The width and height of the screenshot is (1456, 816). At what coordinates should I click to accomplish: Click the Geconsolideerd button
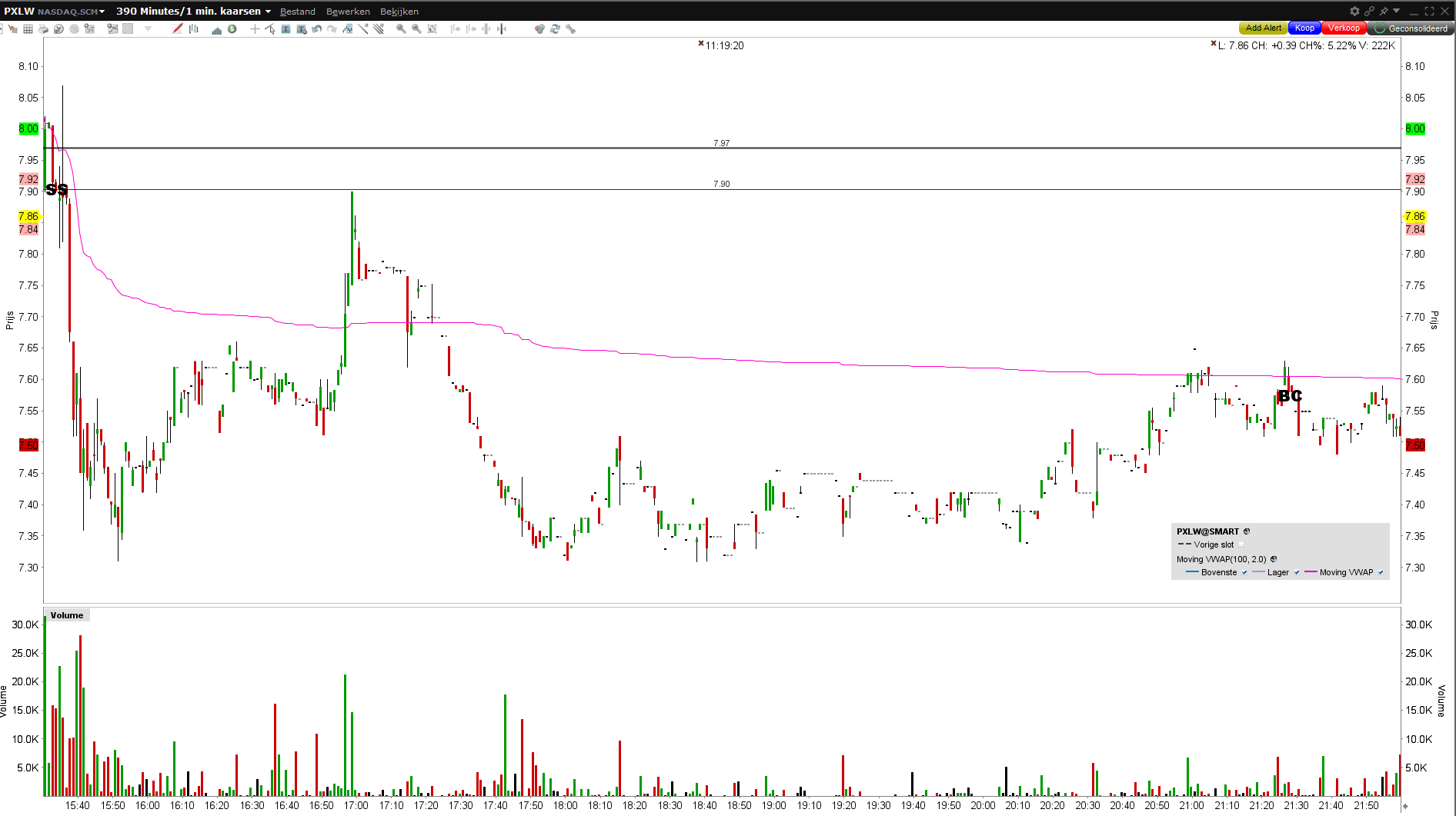pyautogui.click(x=1411, y=28)
